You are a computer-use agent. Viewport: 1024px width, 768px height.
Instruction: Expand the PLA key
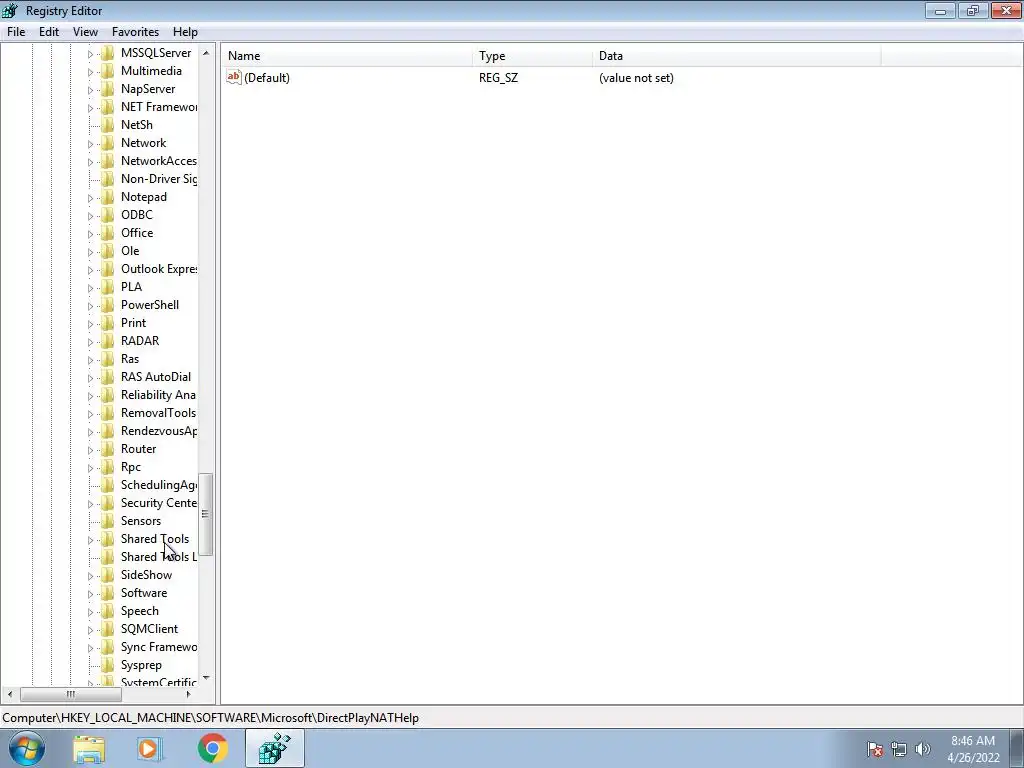point(91,287)
